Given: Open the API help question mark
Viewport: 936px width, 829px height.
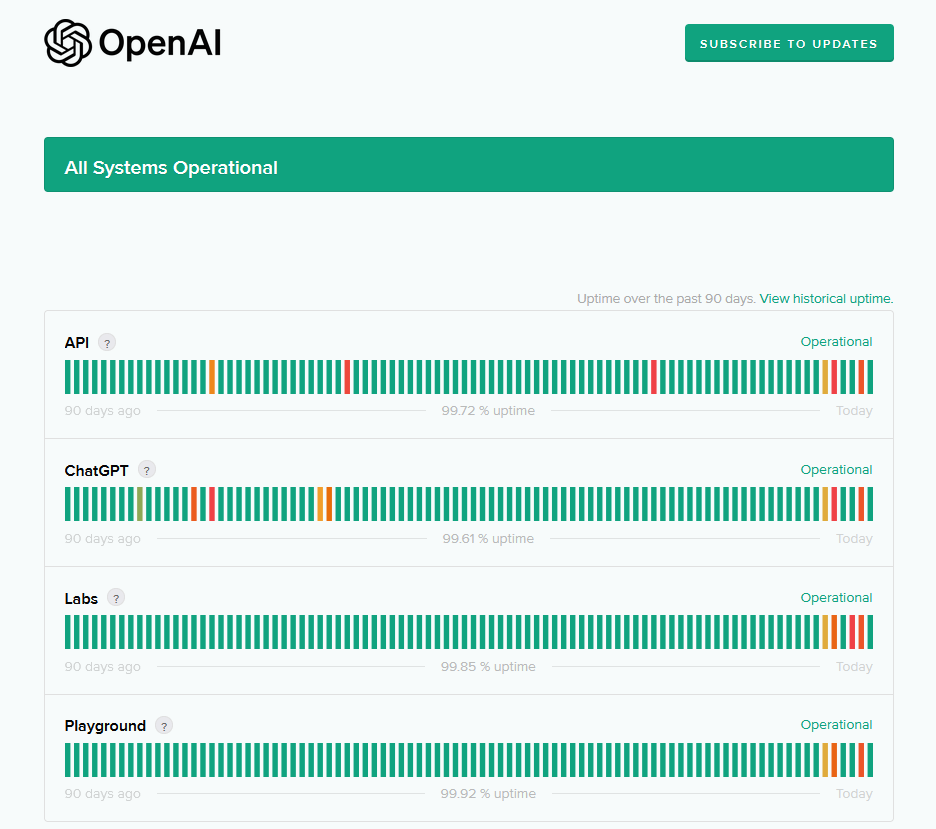Looking at the screenshot, I should pyautogui.click(x=107, y=343).
